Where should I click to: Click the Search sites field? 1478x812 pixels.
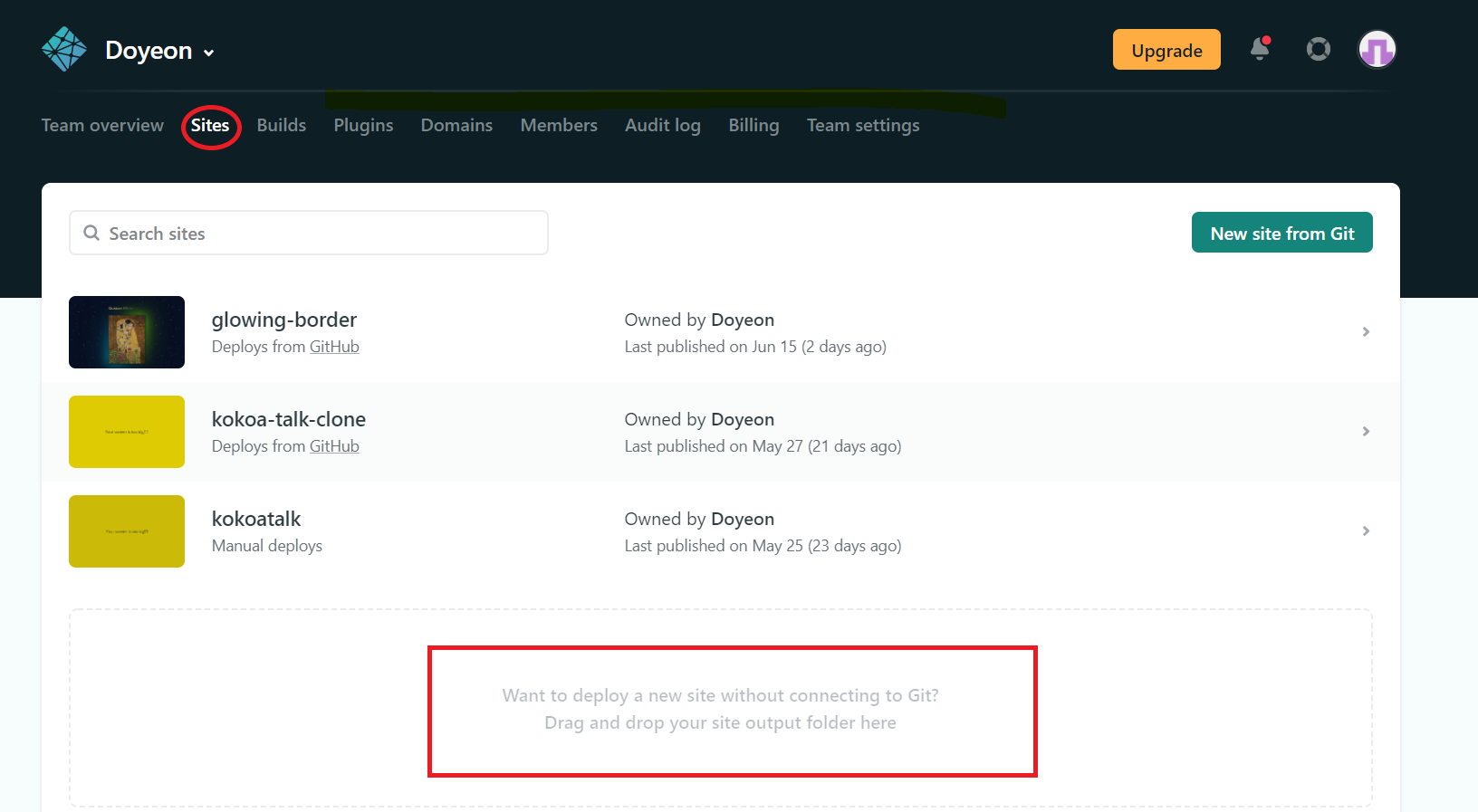309,233
